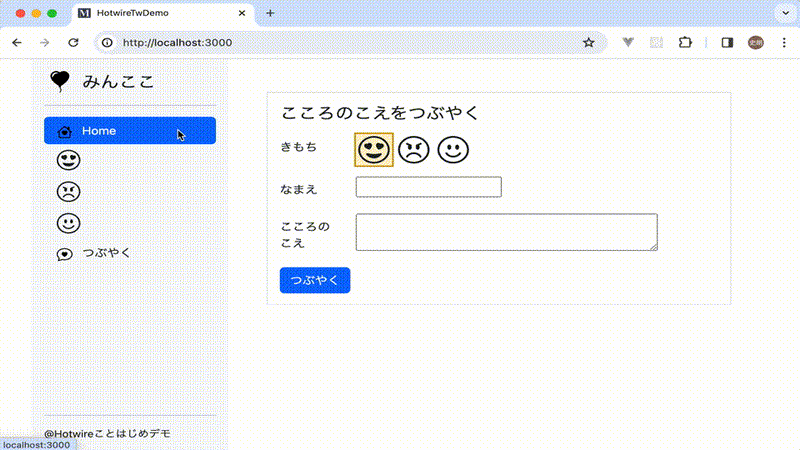
Task: Click the Home house icon
Action: [x=65, y=132]
